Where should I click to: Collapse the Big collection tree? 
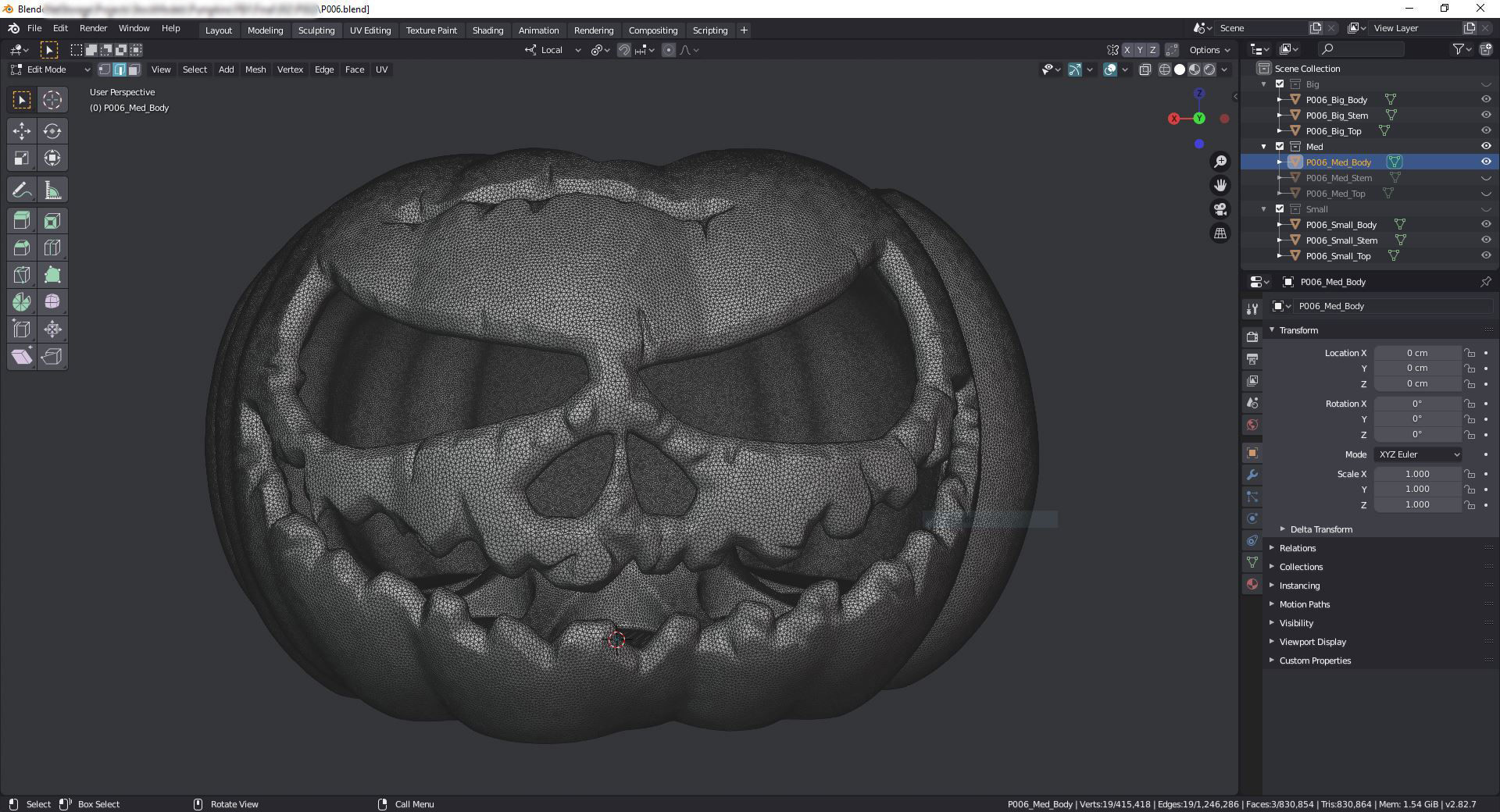1264,84
